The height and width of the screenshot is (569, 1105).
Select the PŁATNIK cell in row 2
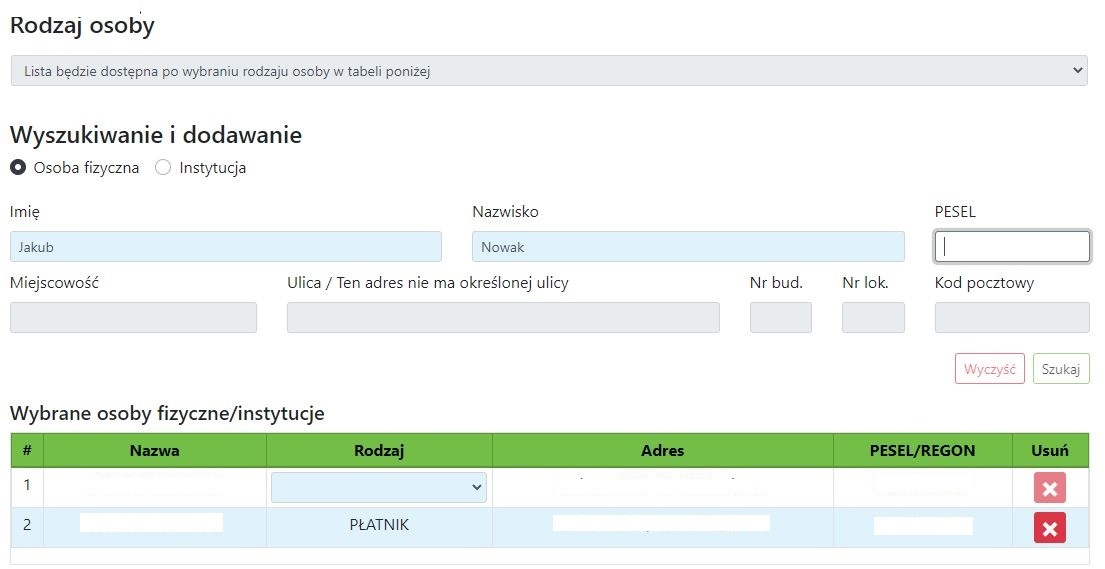click(x=379, y=526)
